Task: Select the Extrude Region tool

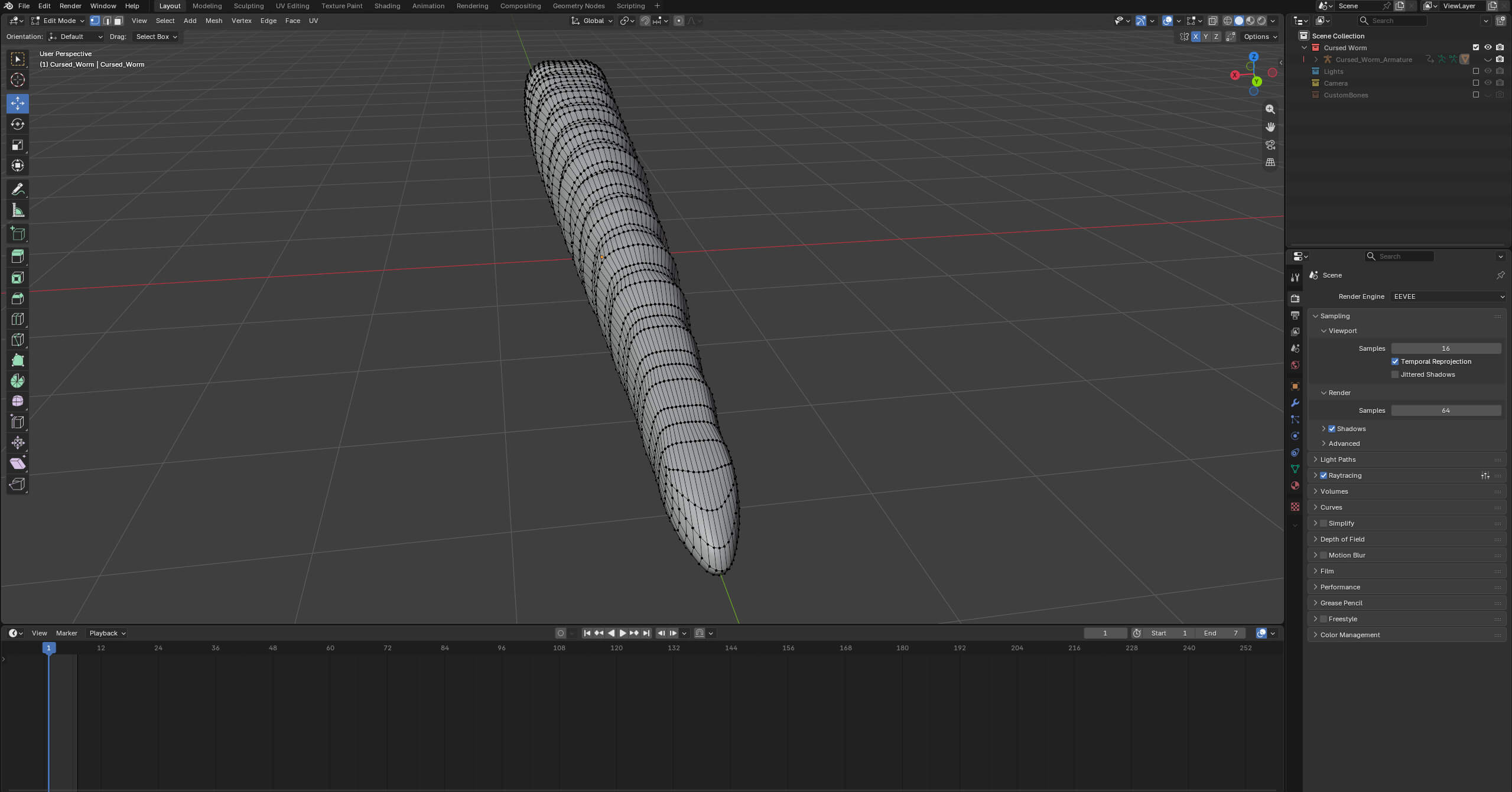Action: [x=18, y=256]
